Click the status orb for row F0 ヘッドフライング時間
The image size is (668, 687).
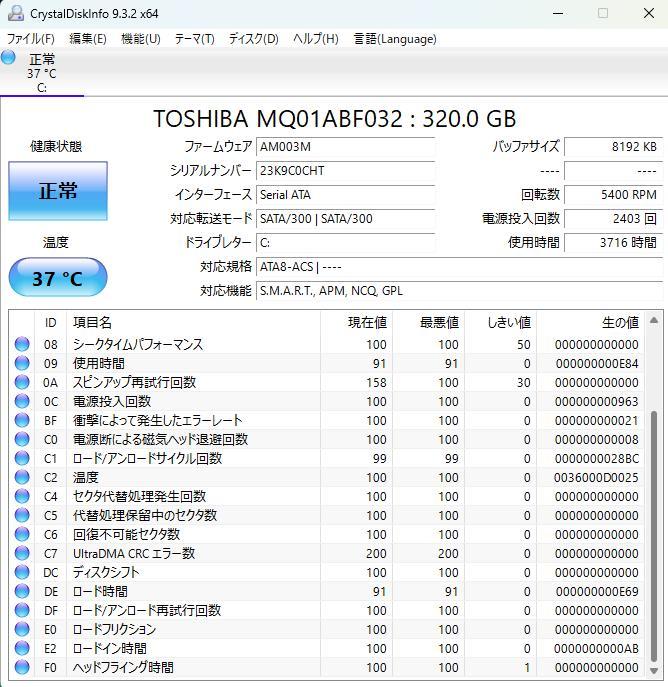click(x=22, y=667)
